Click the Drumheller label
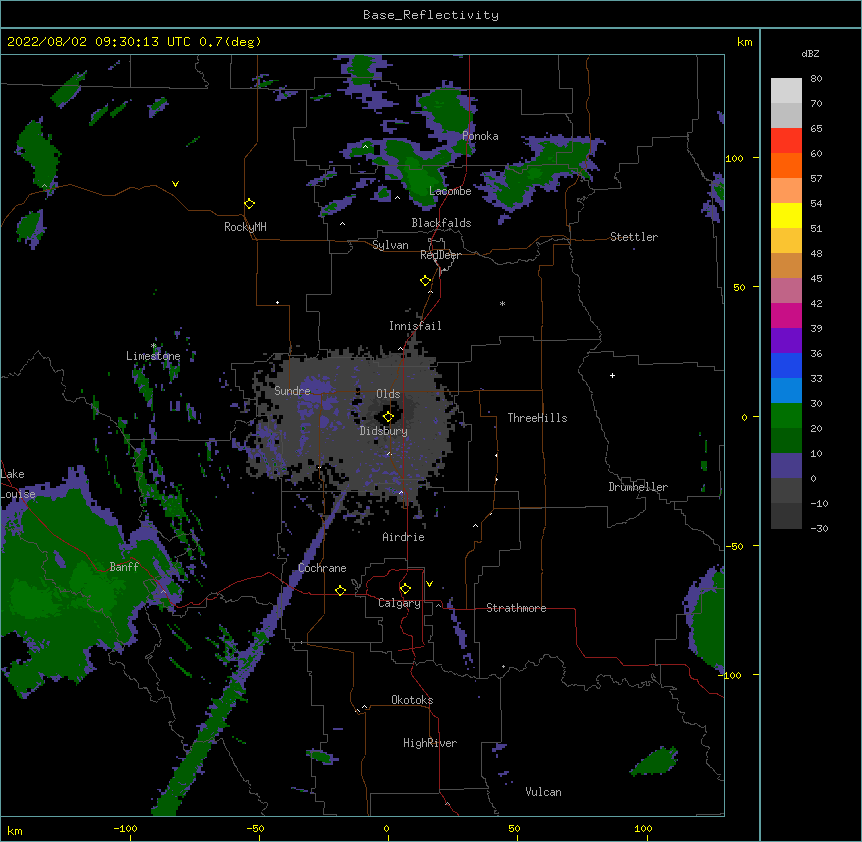Image resolution: width=862 pixels, height=842 pixels. pos(638,487)
